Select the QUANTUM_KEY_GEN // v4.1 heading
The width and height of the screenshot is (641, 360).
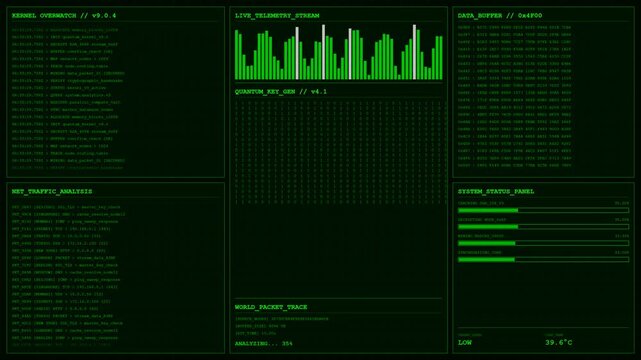[280, 92]
